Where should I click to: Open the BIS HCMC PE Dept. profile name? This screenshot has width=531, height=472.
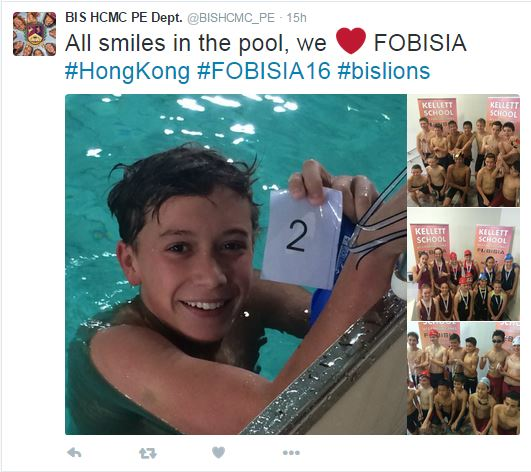click(x=124, y=18)
